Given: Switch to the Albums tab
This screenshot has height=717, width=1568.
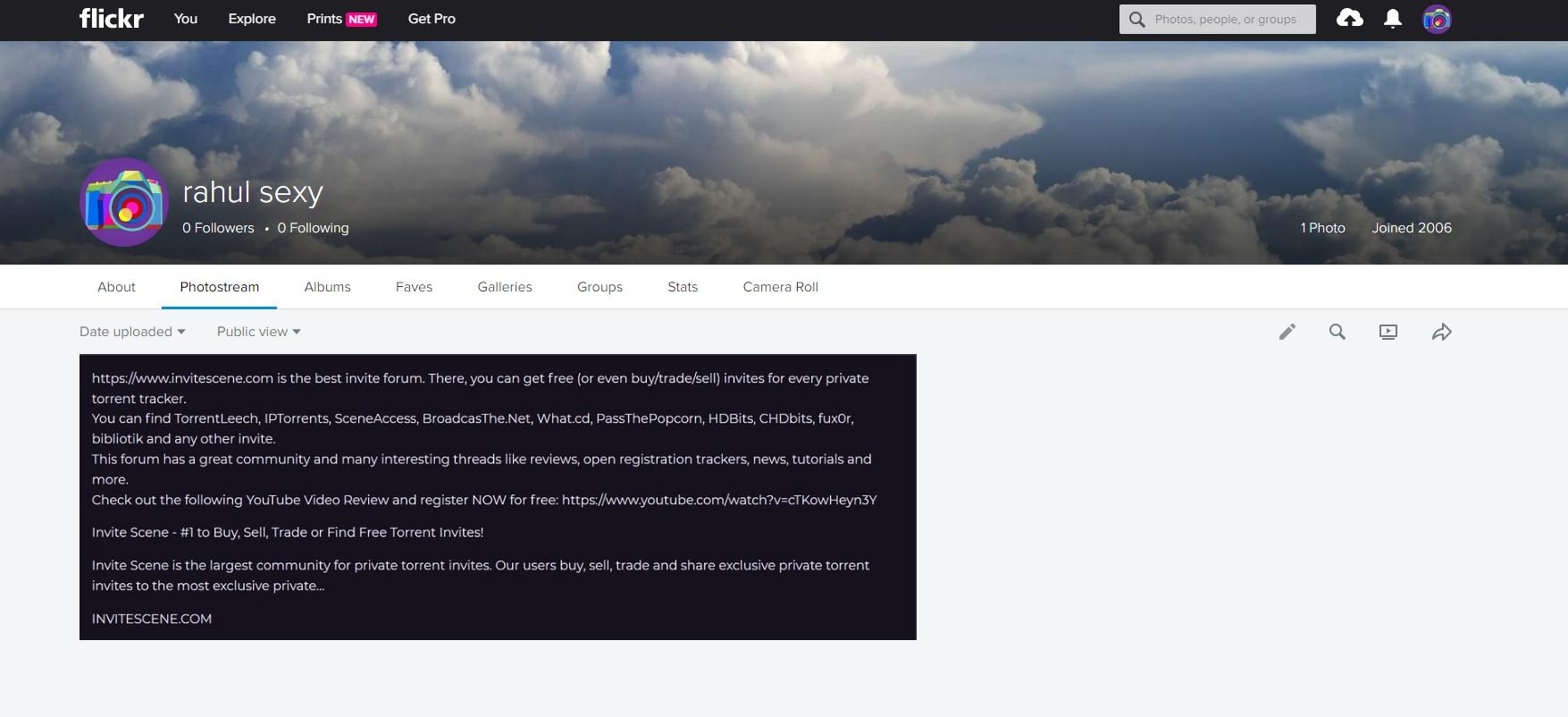Looking at the screenshot, I should (x=327, y=287).
